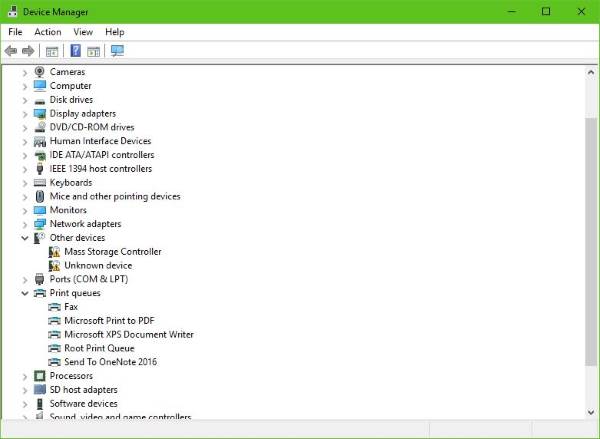
Task: Click the Mice and other pointing devices icon
Action: point(39,196)
